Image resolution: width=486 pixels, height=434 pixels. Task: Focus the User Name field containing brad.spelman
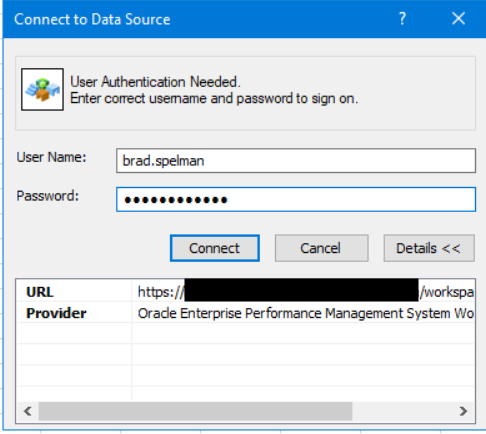click(296, 161)
